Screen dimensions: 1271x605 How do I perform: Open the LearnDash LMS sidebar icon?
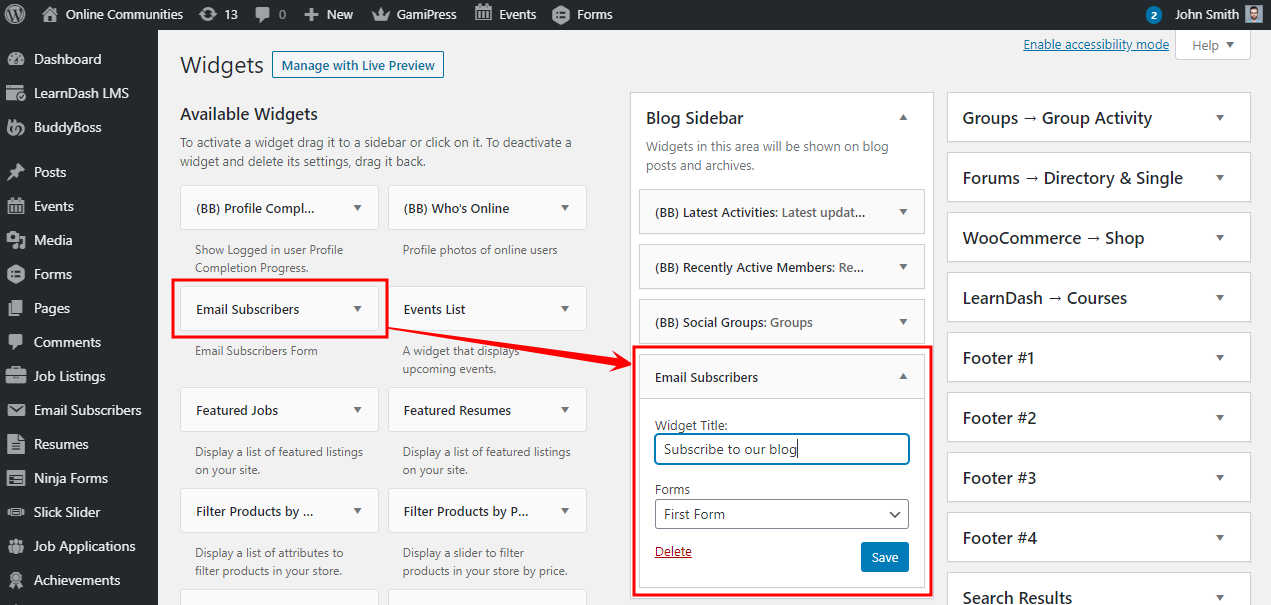[x=22, y=93]
